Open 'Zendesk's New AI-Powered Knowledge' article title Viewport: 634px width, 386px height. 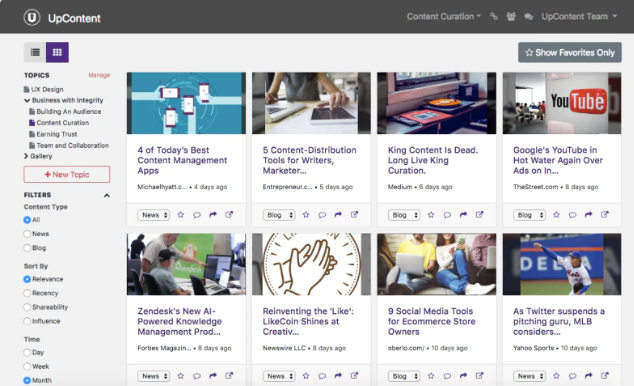(x=180, y=322)
